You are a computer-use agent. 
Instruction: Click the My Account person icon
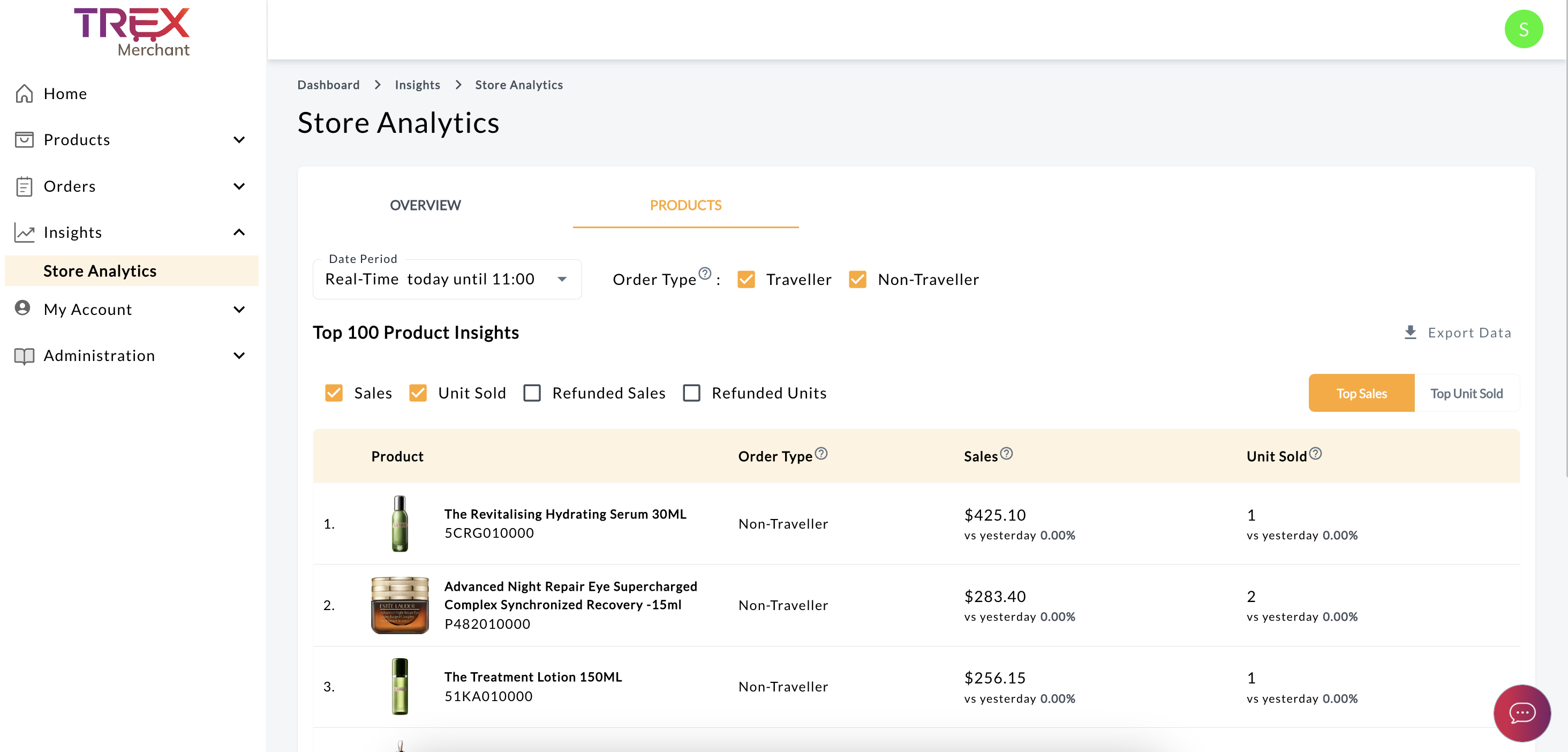coord(22,308)
